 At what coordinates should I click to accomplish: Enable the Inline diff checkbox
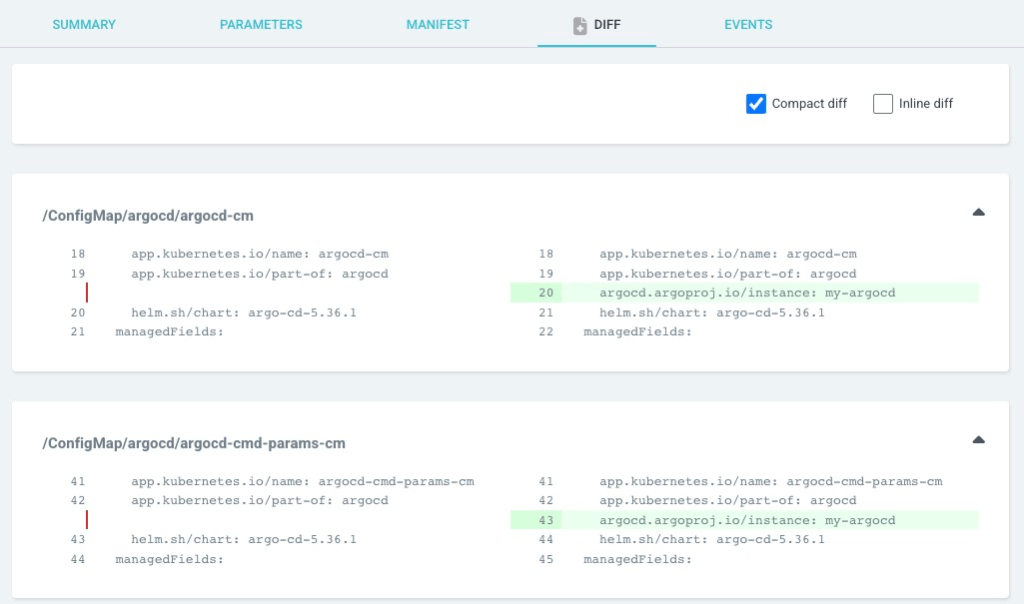point(882,104)
